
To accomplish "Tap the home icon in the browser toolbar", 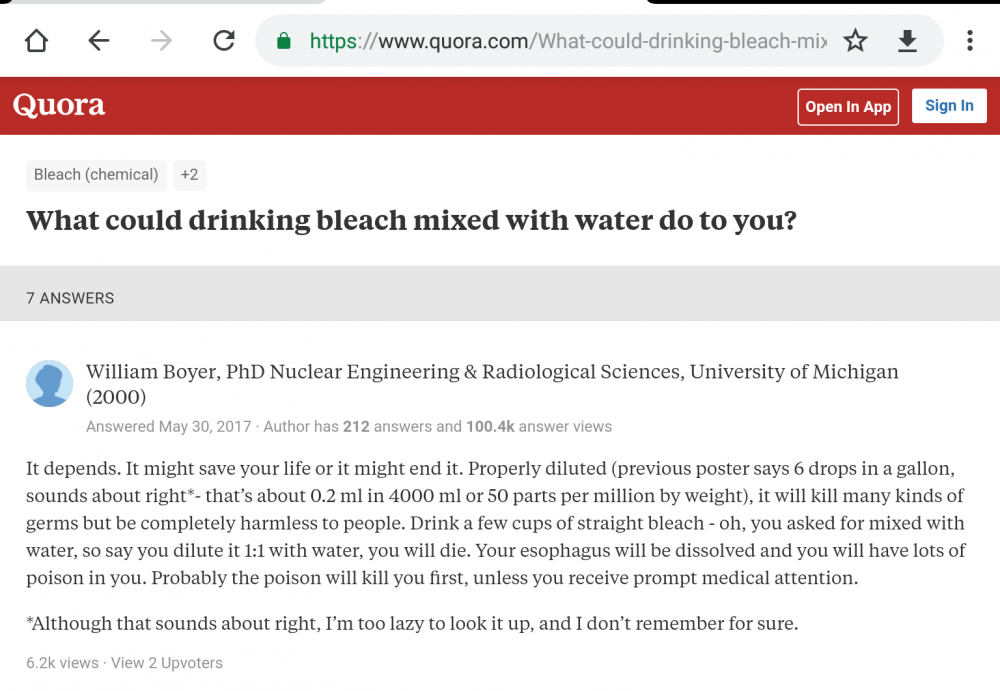I will pos(37,41).
